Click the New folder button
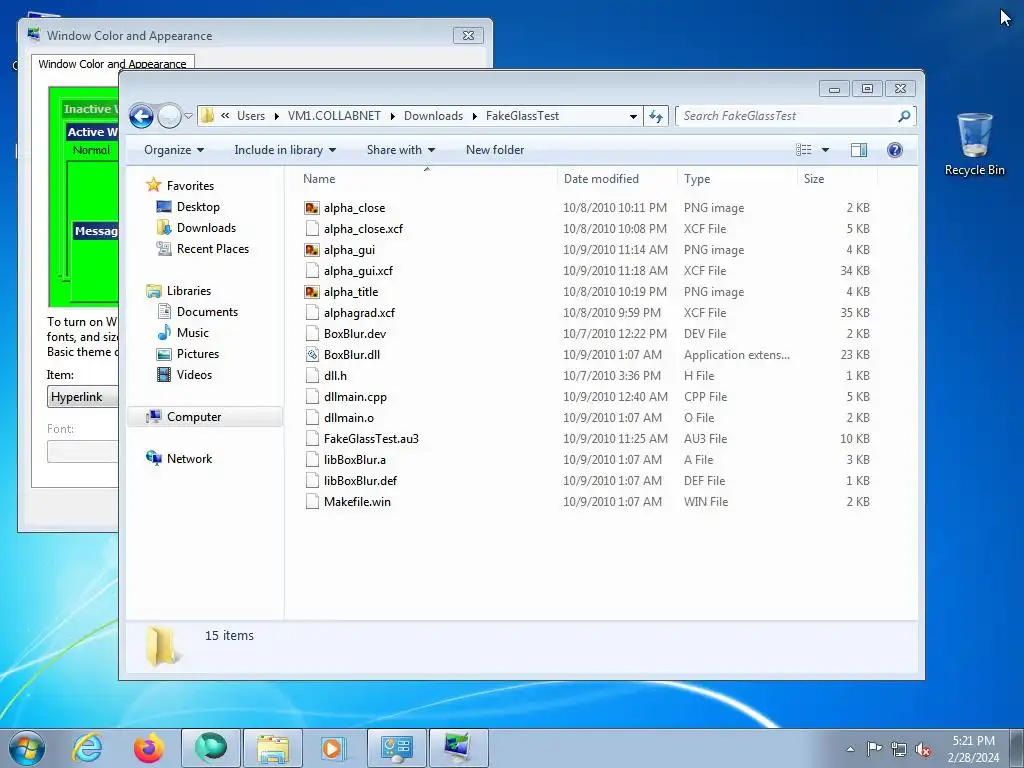Viewport: 1024px width, 768px height. 495,150
